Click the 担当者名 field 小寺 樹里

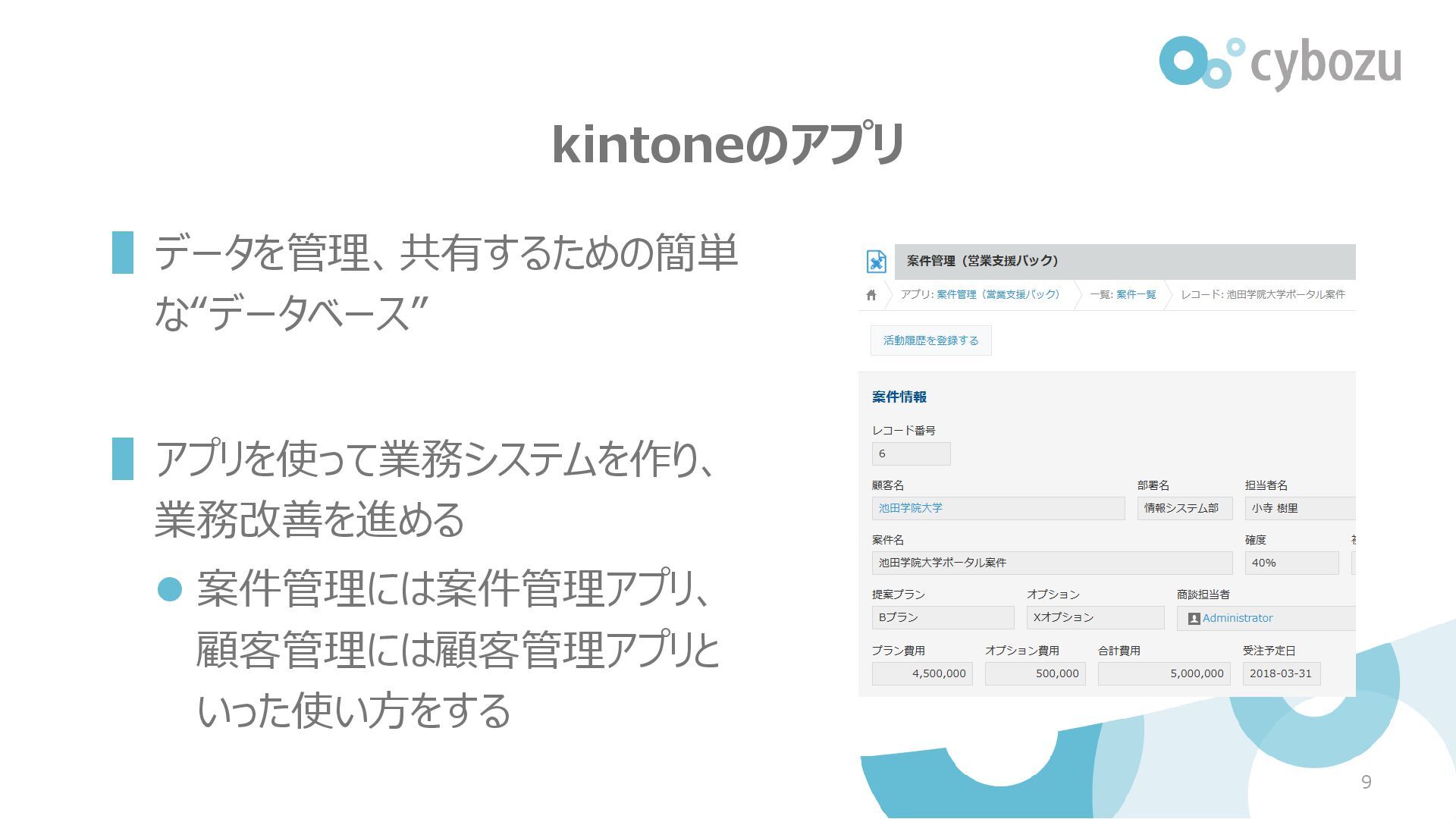click(x=1298, y=508)
